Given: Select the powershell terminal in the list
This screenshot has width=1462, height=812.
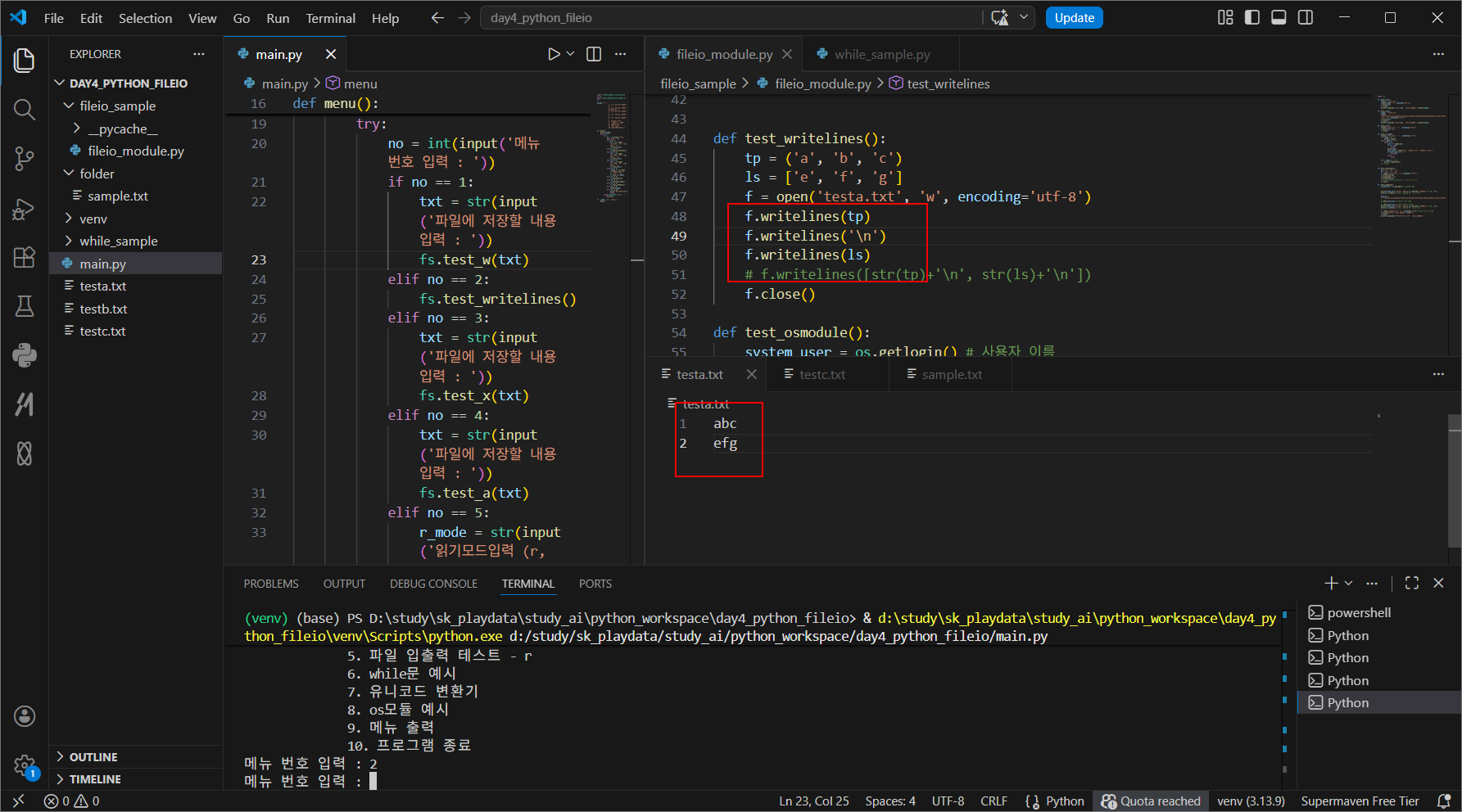Looking at the screenshot, I should 1379,612.
